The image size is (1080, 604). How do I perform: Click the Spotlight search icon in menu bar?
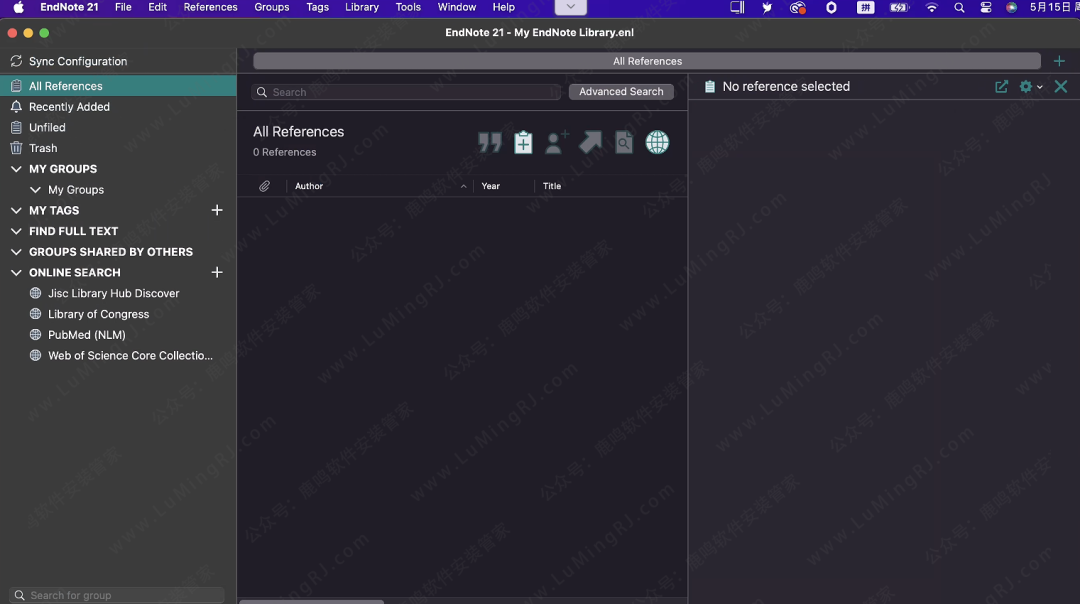pyautogui.click(x=959, y=8)
